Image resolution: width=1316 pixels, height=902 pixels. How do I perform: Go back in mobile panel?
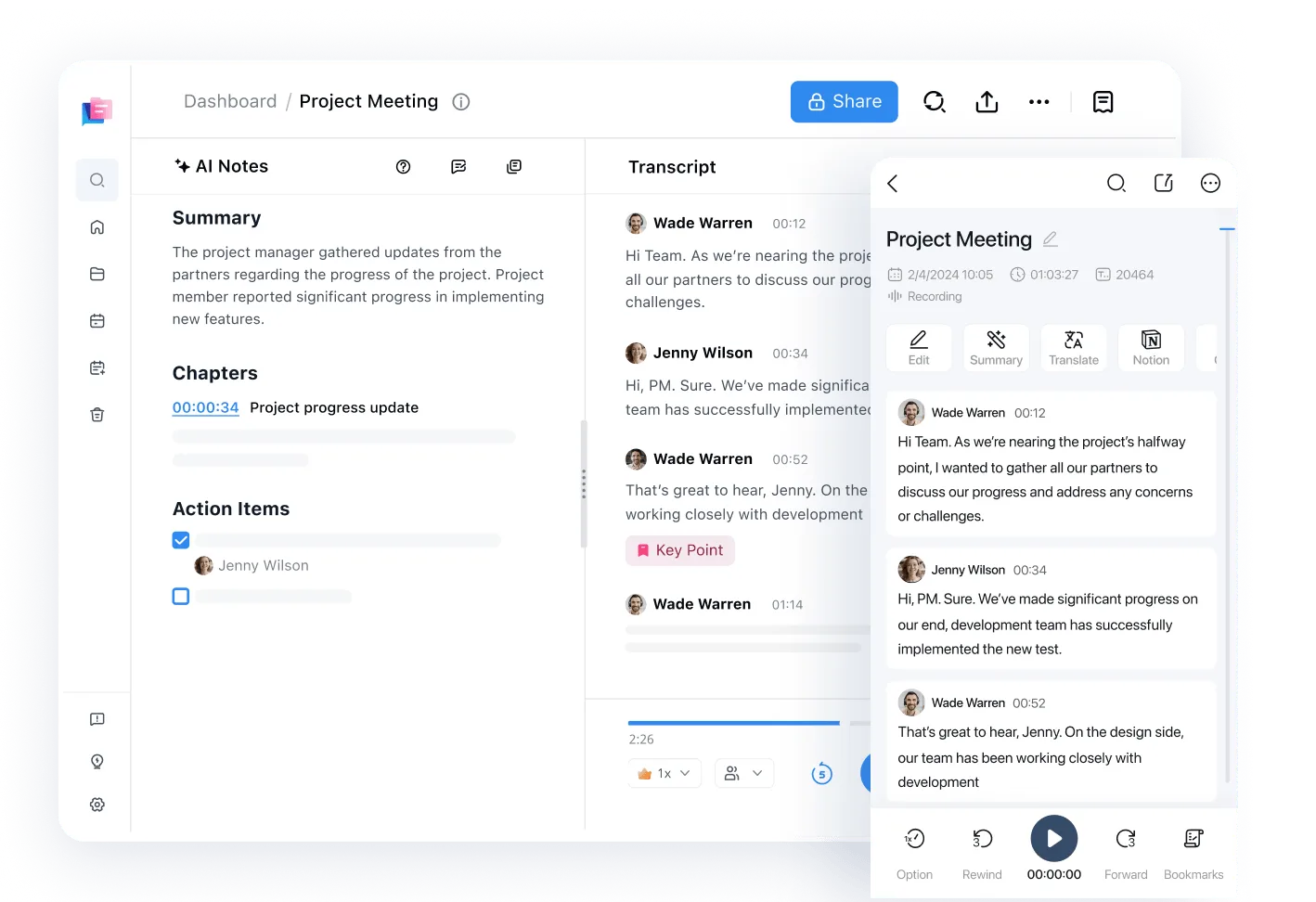click(x=893, y=184)
